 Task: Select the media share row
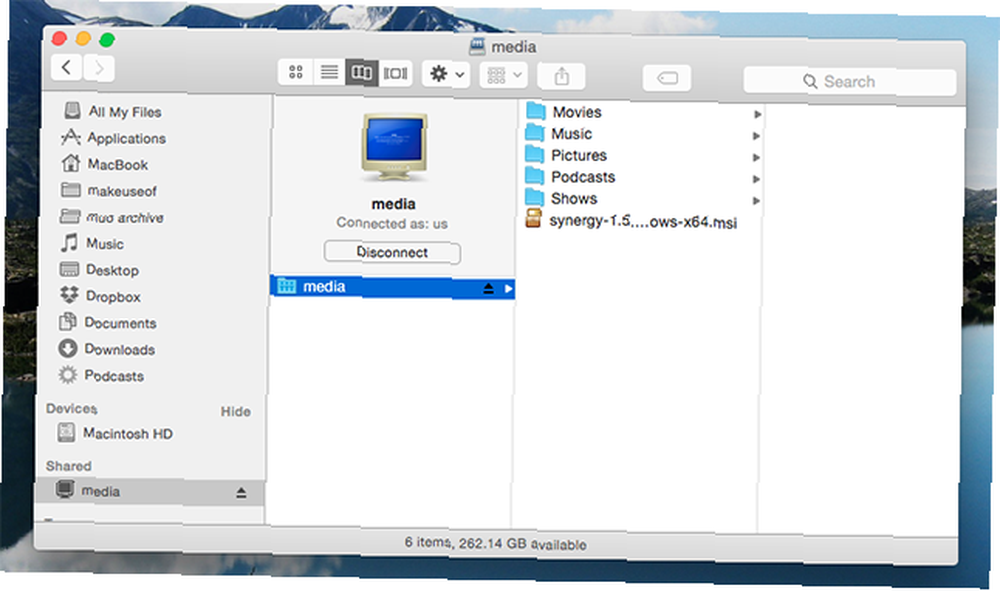(x=392, y=288)
